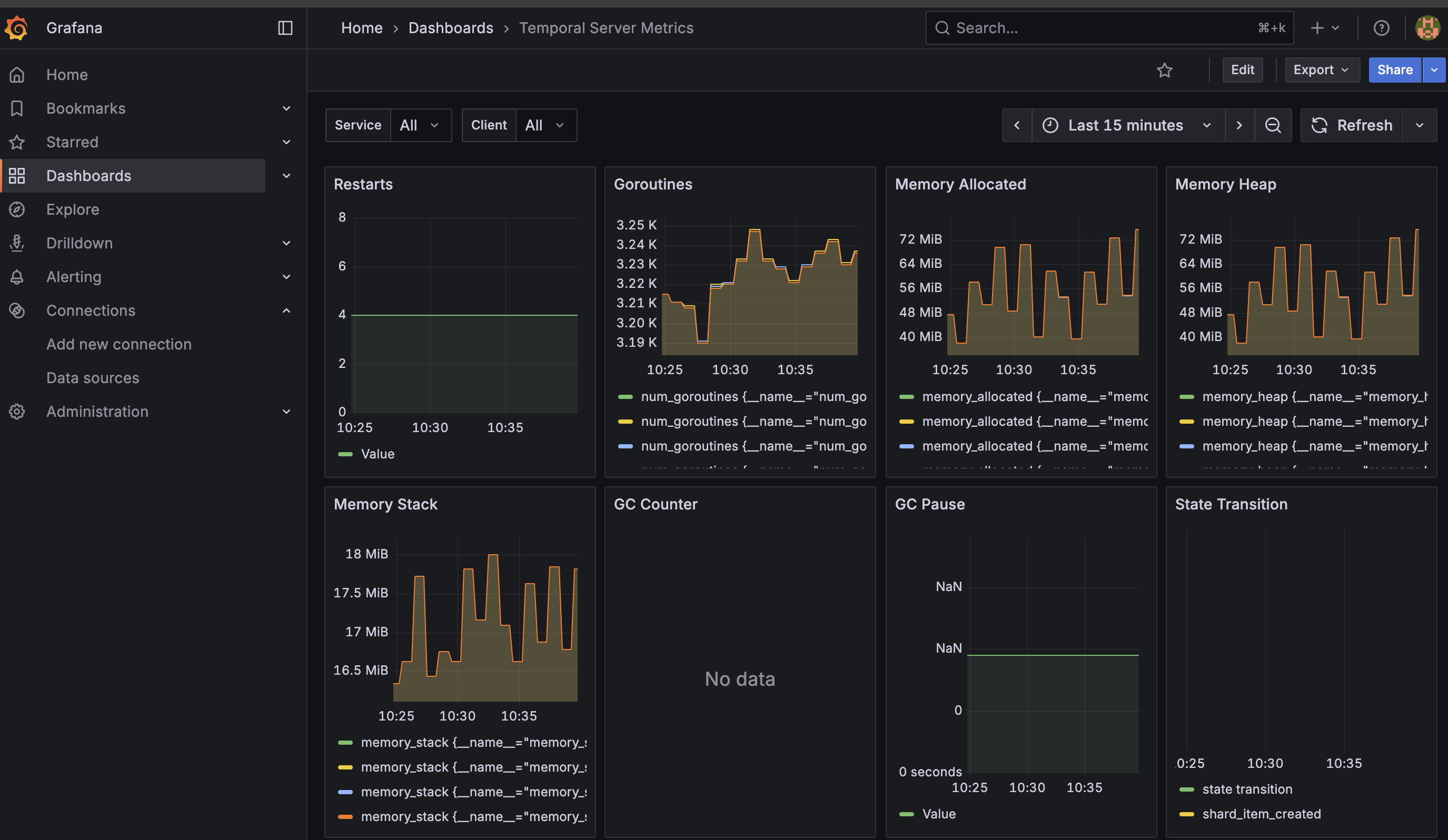Open the Explore section from the sidebar
Image resolution: width=1448 pixels, height=840 pixels.
[73, 209]
